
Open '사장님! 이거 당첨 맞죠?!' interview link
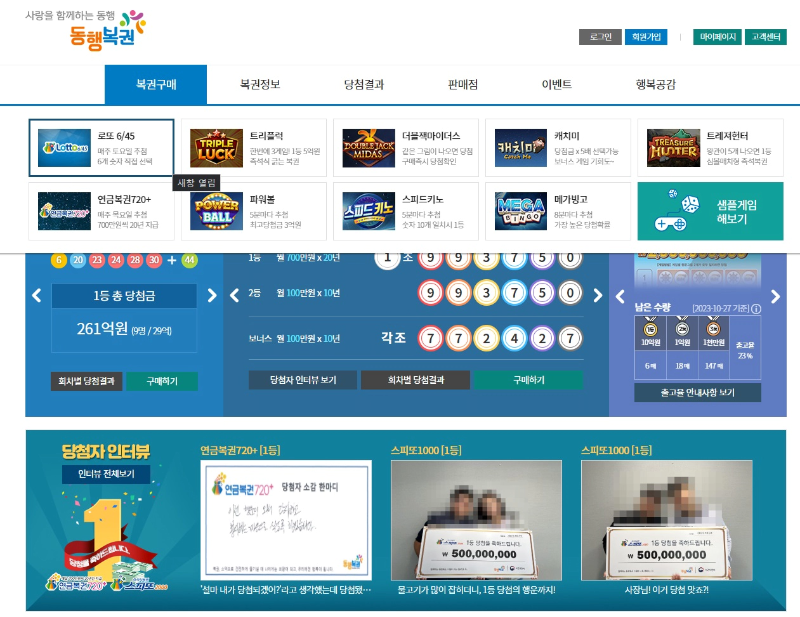667,590
